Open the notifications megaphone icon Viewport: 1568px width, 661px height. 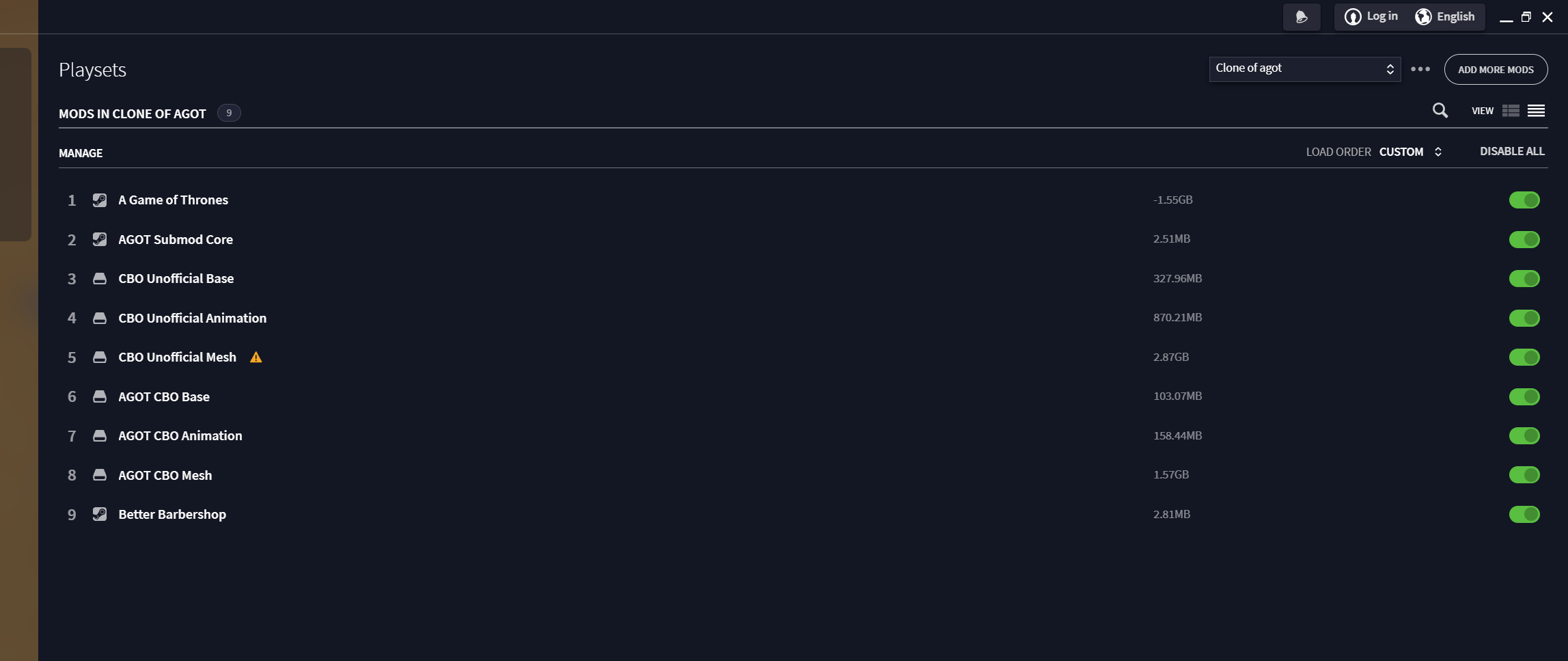pyautogui.click(x=1301, y=17)
